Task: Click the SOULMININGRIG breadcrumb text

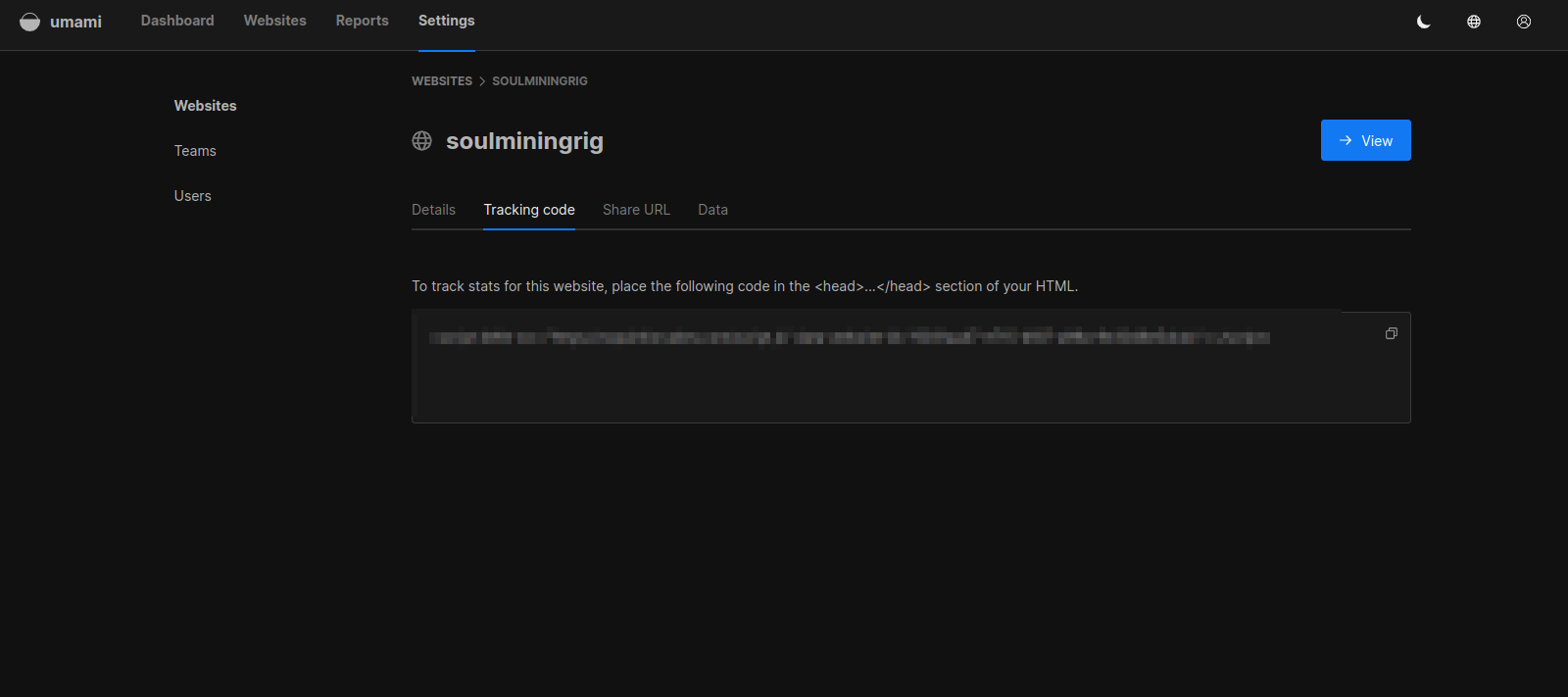Action: click(540, 81)
